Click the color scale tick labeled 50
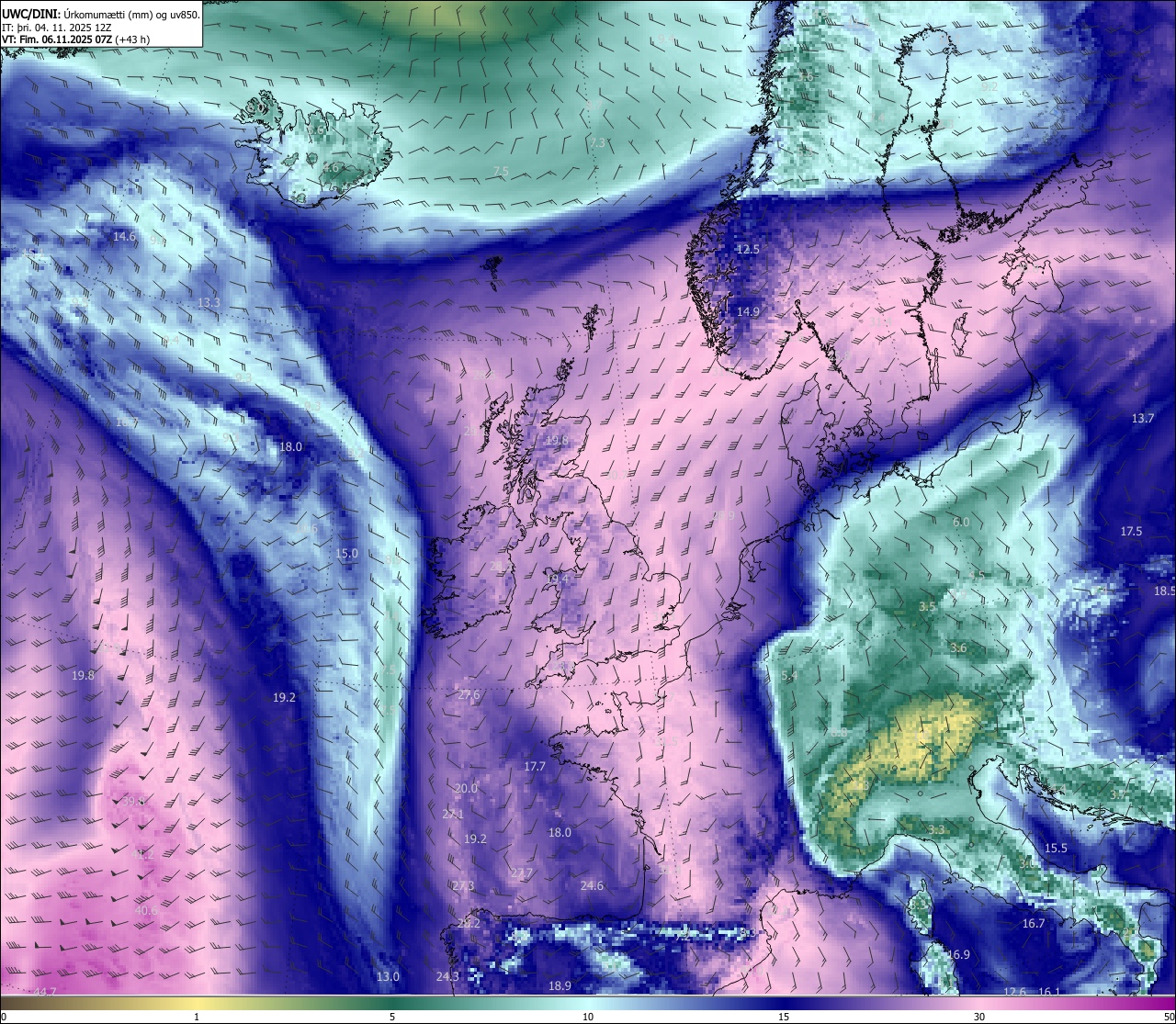Screen dimensions: 1176x1024 point(1169,1017)
